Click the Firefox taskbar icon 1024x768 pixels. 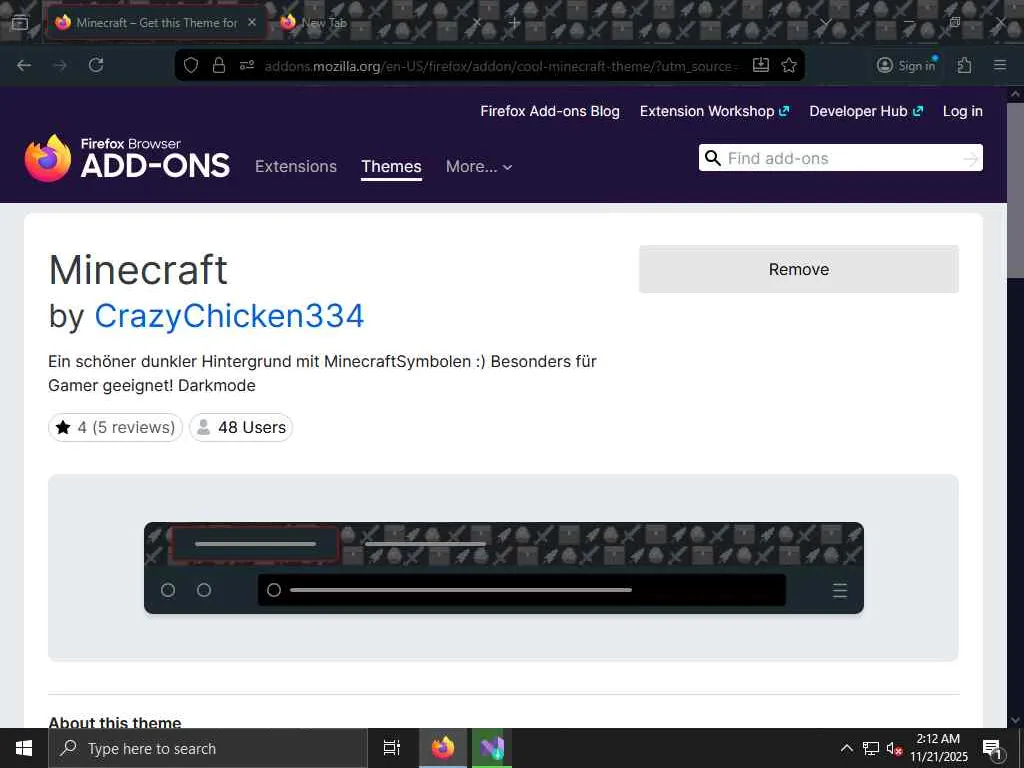click(443, 748)
